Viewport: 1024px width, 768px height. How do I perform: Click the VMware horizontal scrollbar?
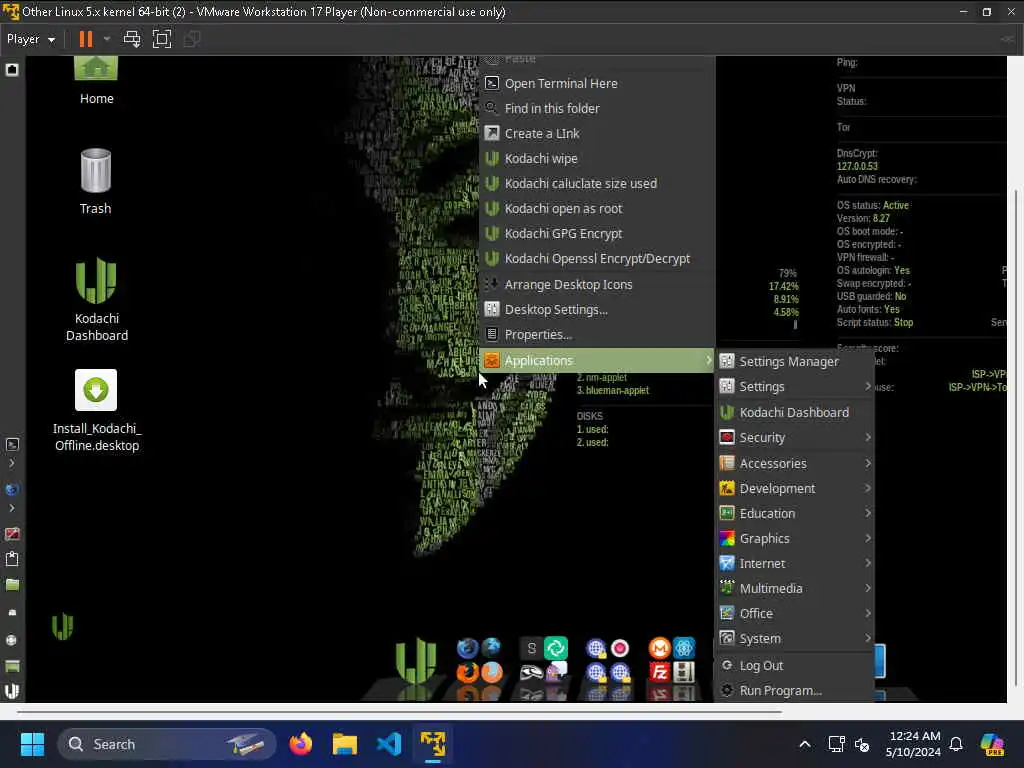click(x=399, y=712)
